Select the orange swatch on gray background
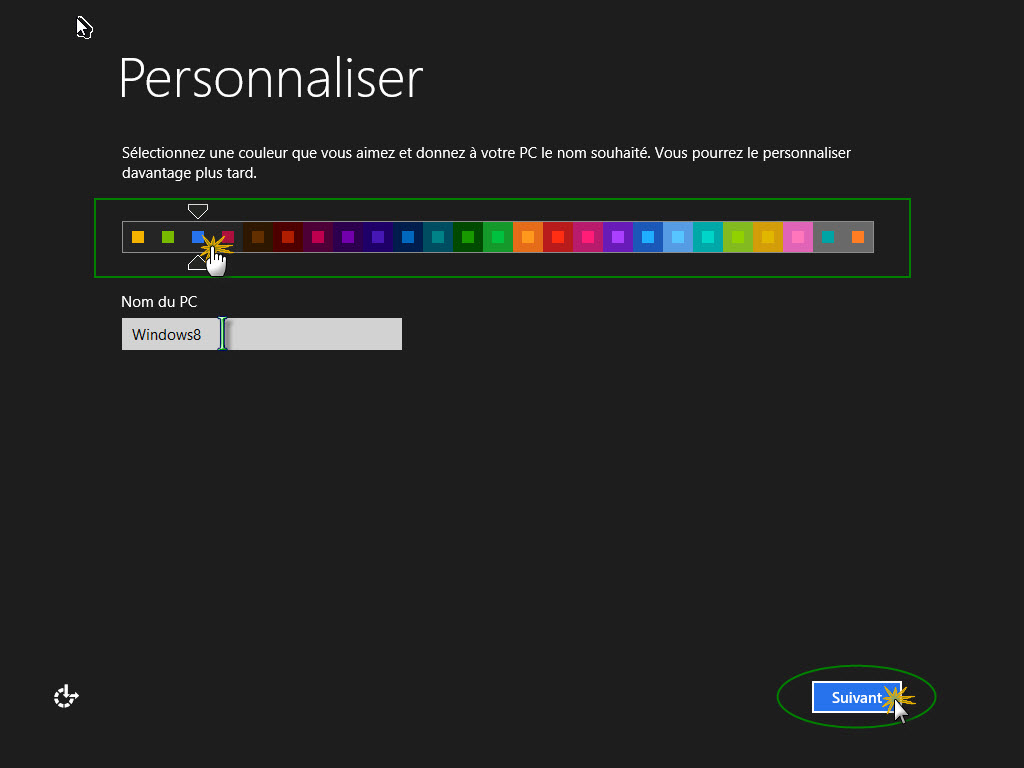The image size is (1024, 768). 859,237
